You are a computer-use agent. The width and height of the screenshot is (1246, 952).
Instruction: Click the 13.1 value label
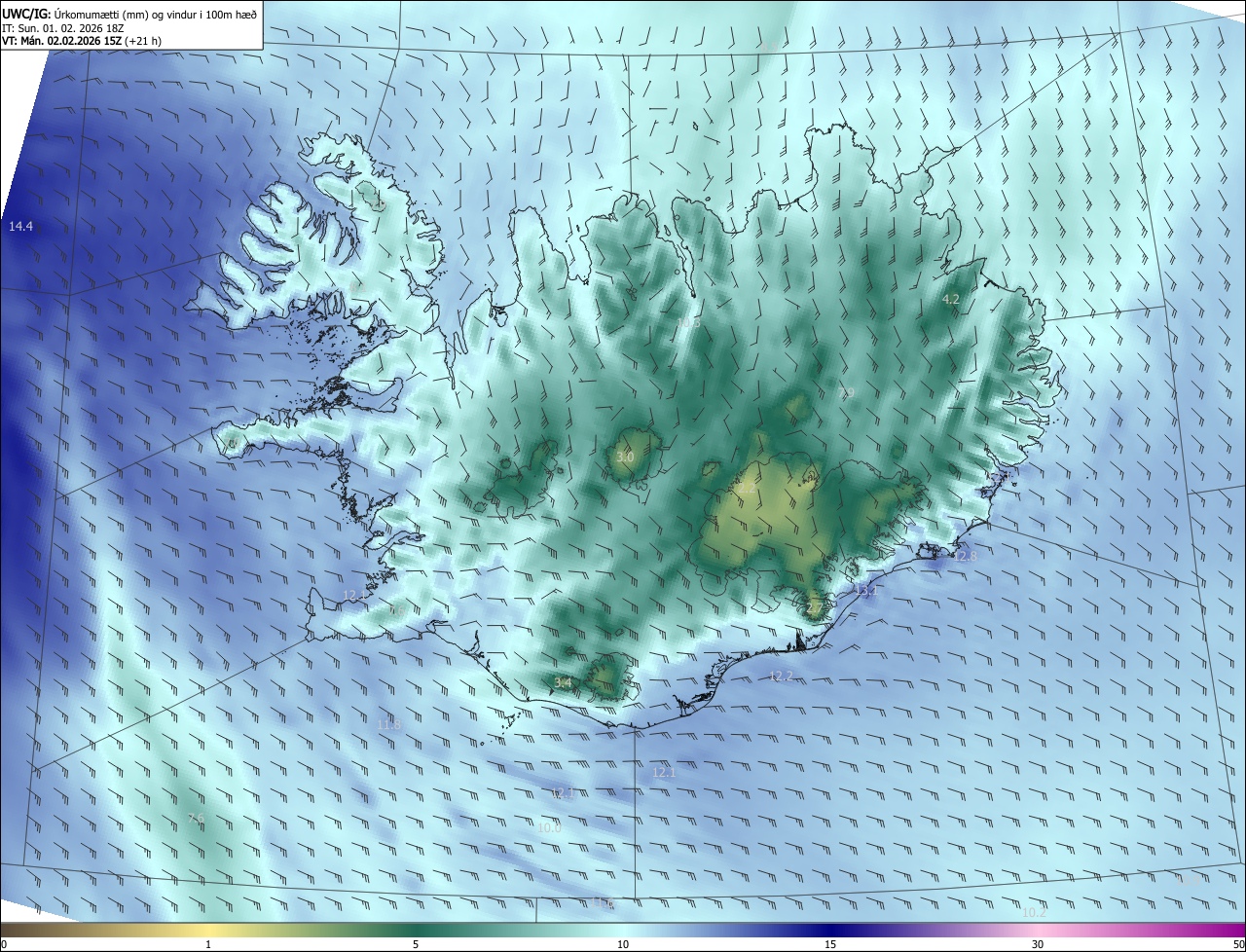[866, 591]
